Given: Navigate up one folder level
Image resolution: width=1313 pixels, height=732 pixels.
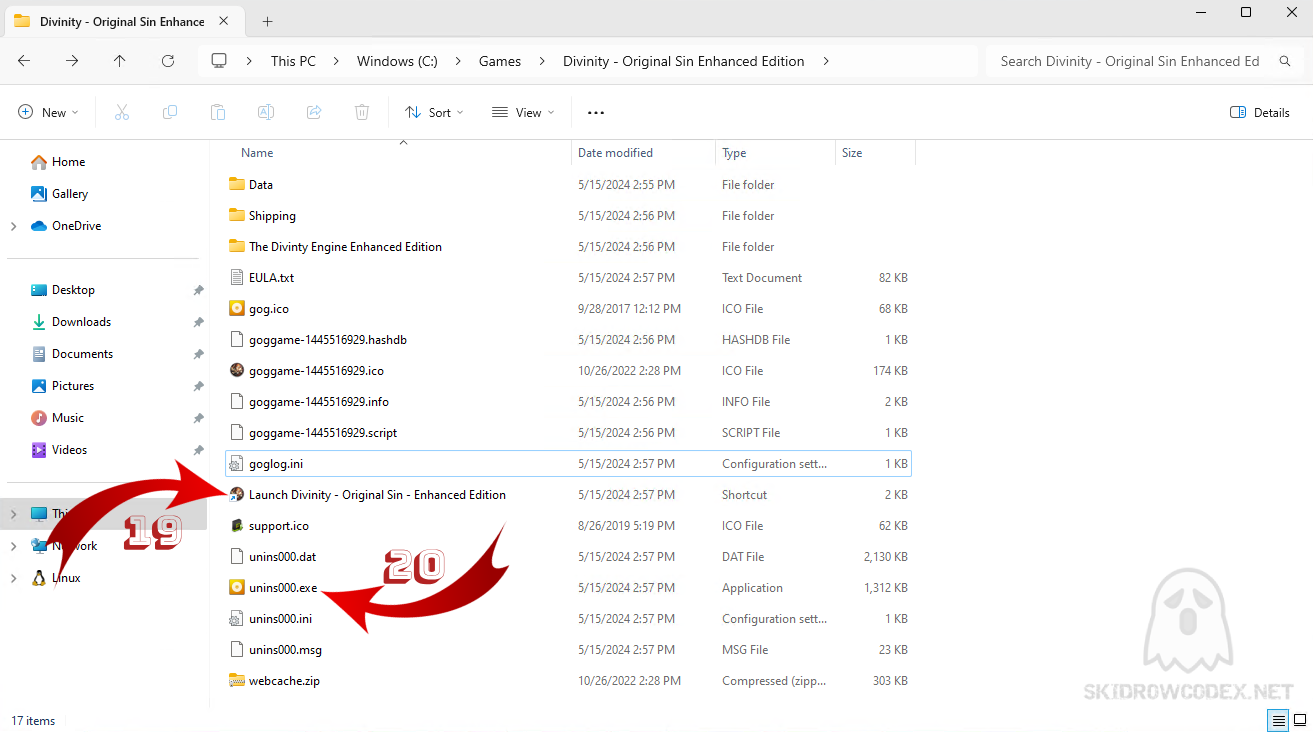Looking at the screenshot, I should (x=120, y=61).
